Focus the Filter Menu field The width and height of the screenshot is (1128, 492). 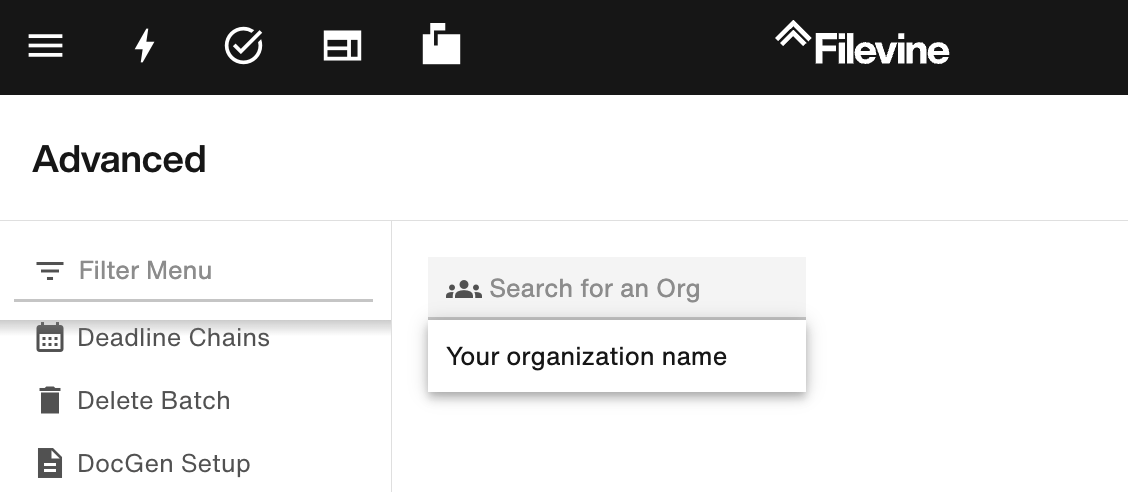[194, 271]
